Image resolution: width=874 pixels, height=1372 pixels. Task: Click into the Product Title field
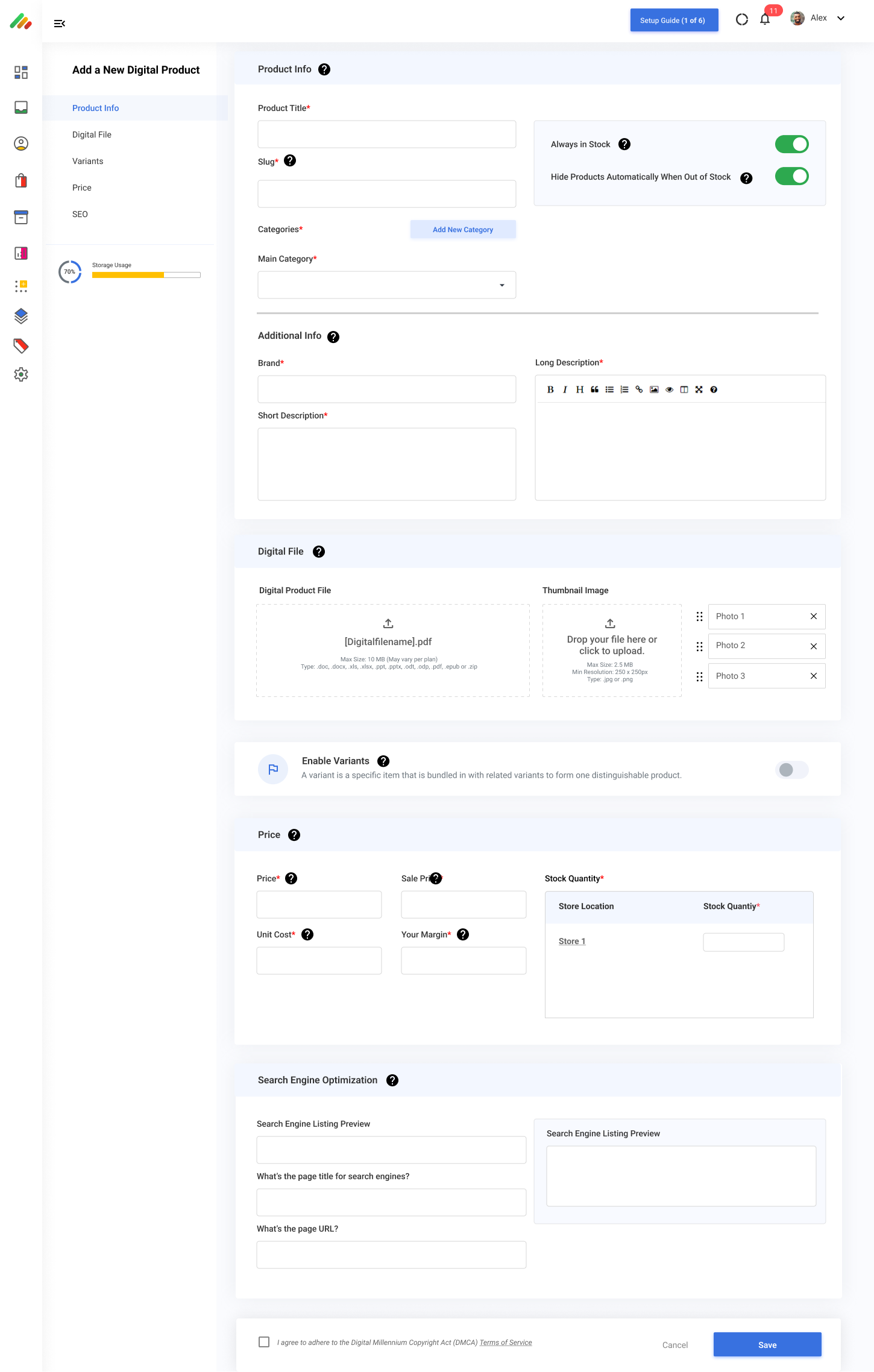click(x=386, y=134)
